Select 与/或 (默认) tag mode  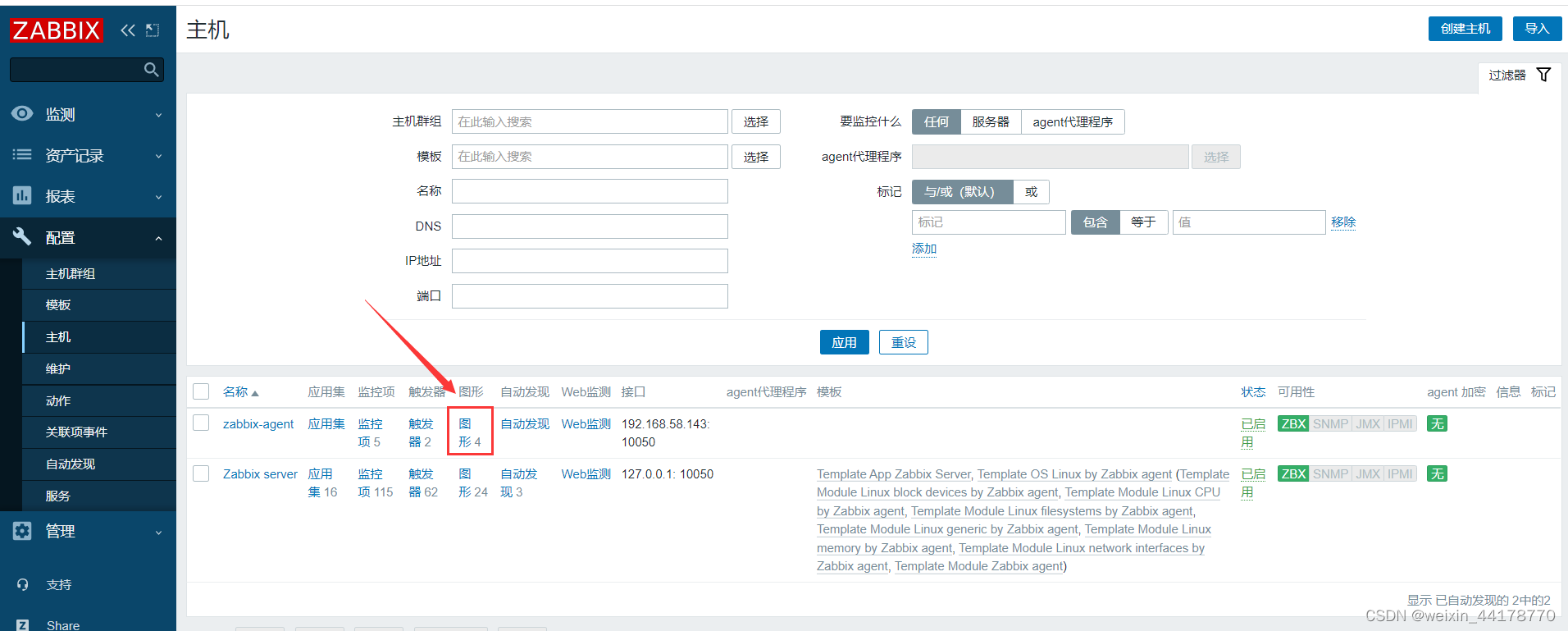point(962,192)
